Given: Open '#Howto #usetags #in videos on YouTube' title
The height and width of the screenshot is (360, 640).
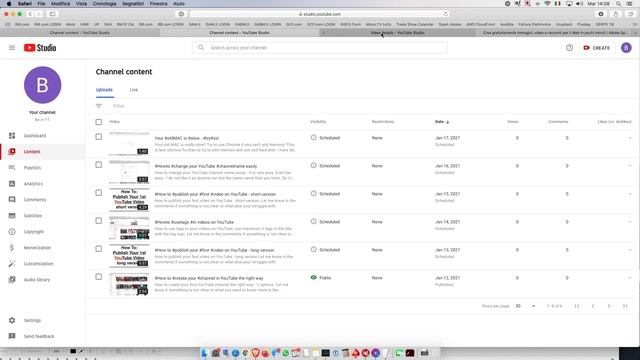Looking at the screenshot, I should [194, 222].
